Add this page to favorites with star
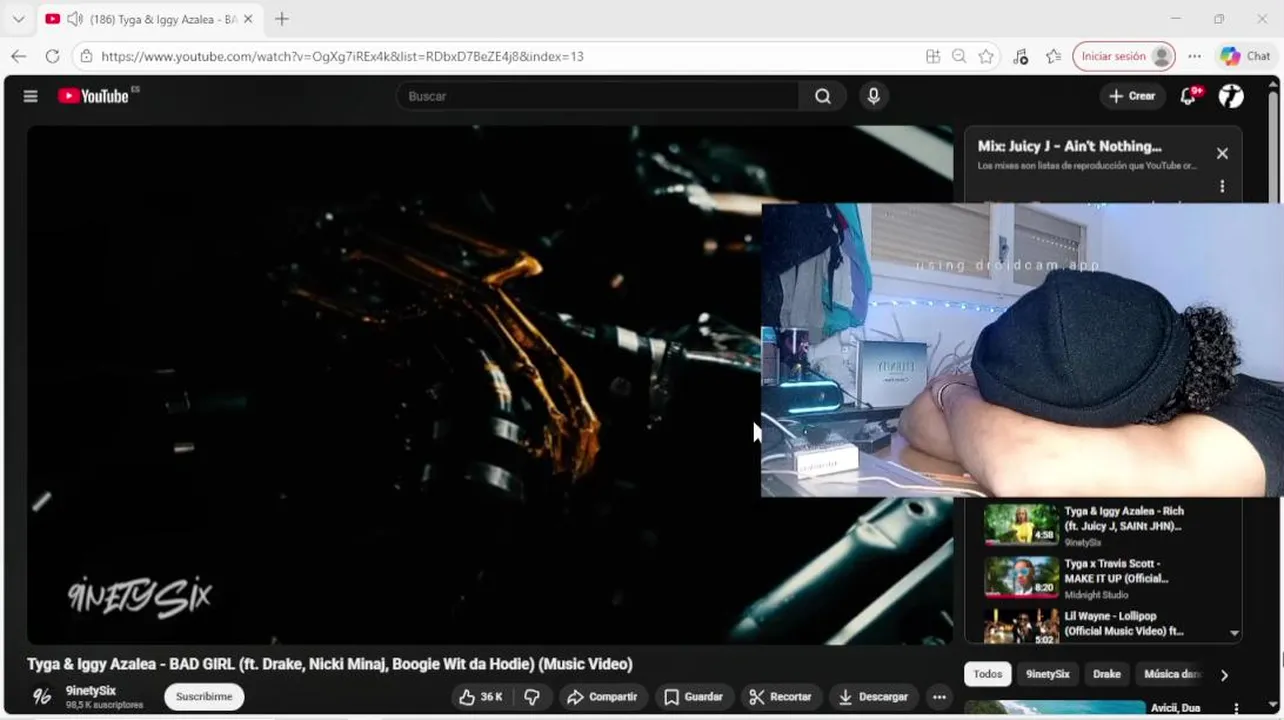The height and width of the screenshot is (720, 1284). coord(986,56)
